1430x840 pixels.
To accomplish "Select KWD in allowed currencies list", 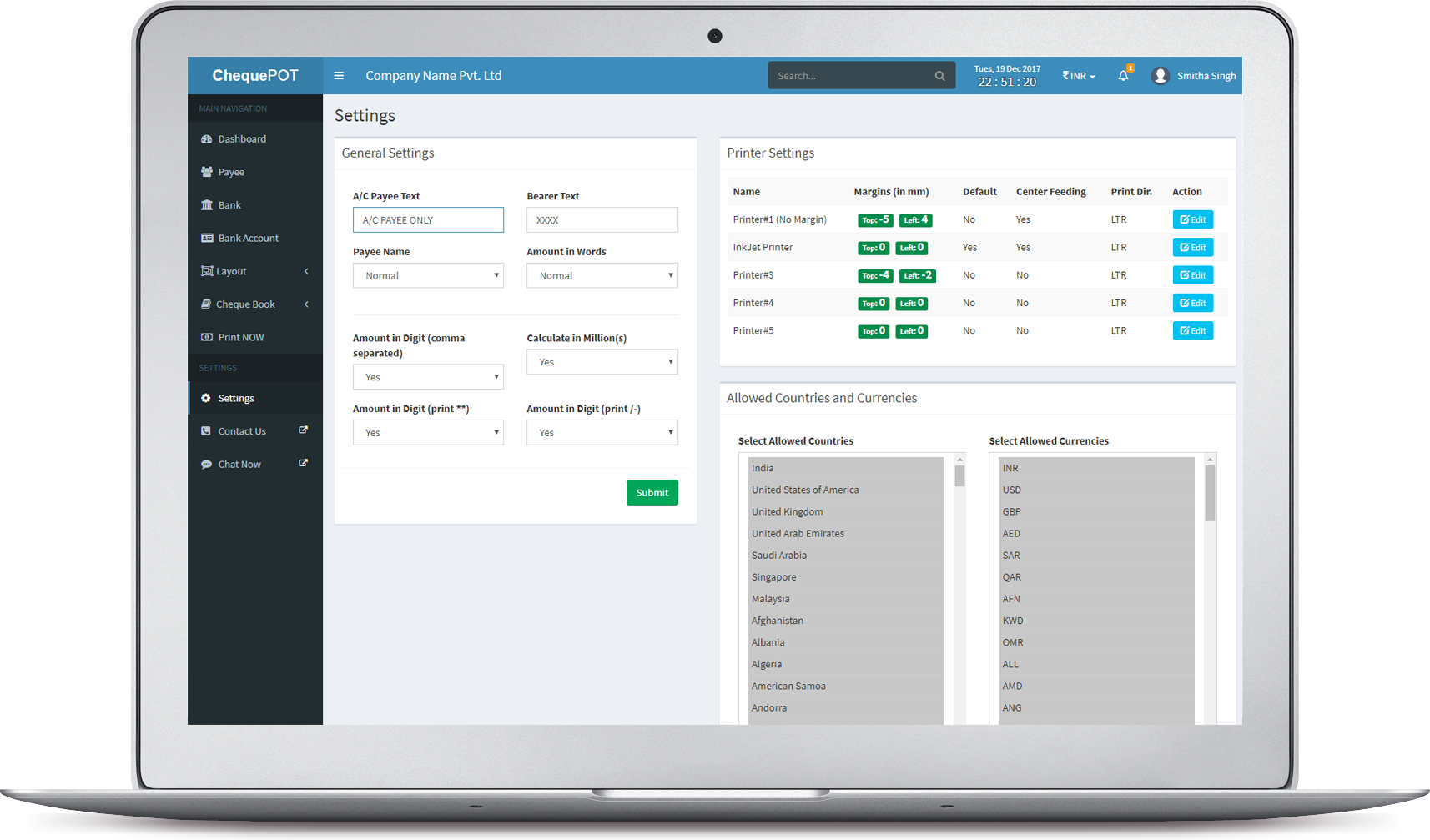I will (1096, 621).
